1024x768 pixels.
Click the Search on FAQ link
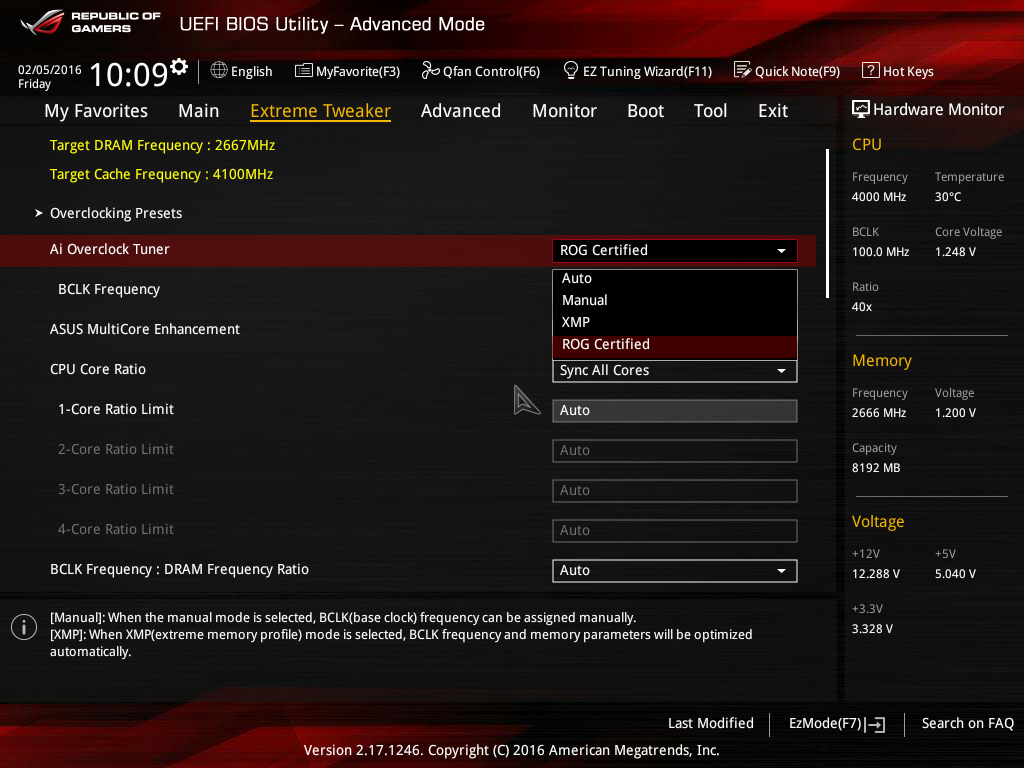pos(967,724)
